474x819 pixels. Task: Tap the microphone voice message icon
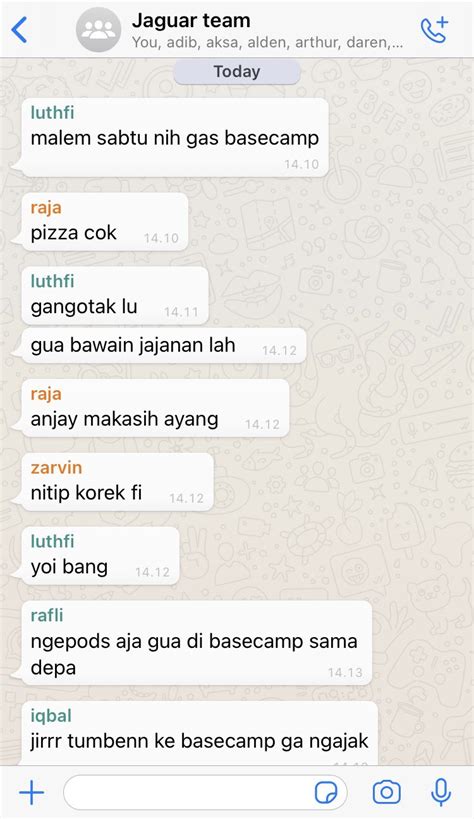pos(441,792)
